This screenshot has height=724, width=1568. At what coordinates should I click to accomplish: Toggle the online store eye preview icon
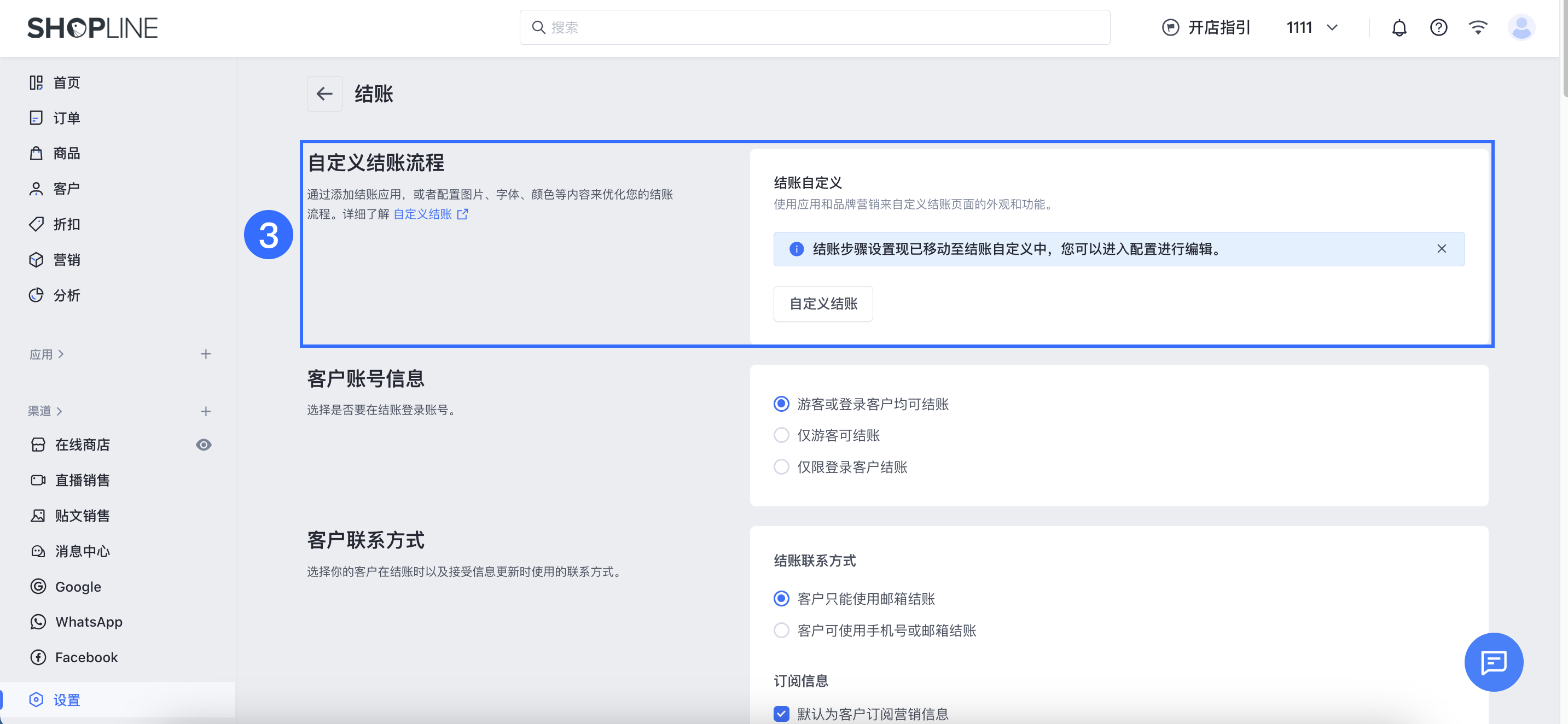click(x=204, y=445)
